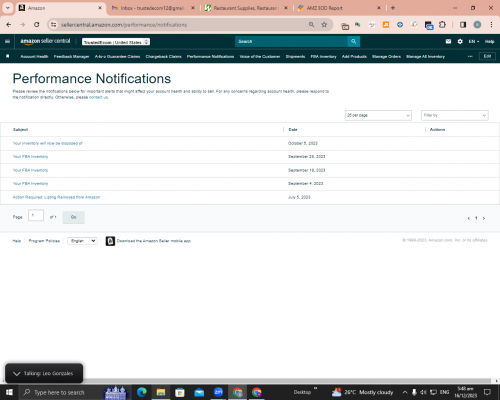The width and height of the screenshot is (500, 400).
Task: Open the Chrome three-dot menu
Action: (x=491, y=25)
